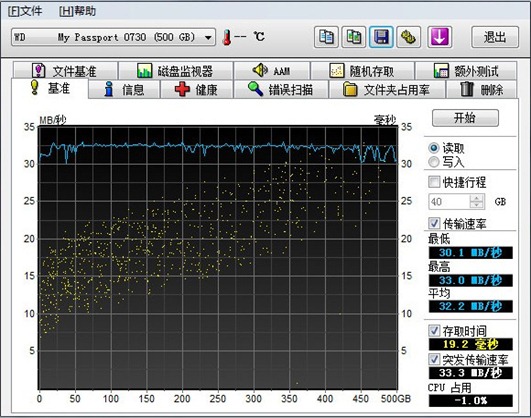Open the 文件夹占用率 folder usage tab
The image size is (531, 418).
coord(387,89)
